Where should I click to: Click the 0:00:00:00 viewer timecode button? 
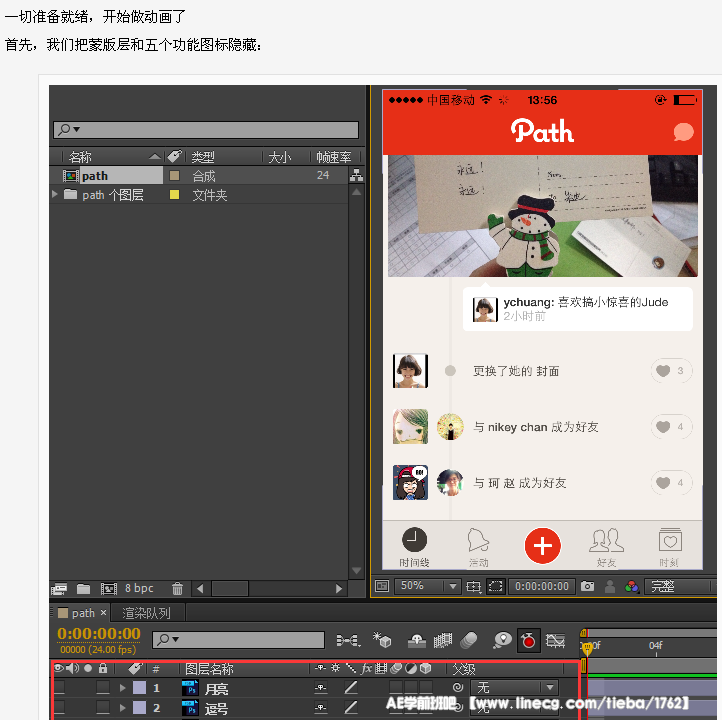pos(542,586)
